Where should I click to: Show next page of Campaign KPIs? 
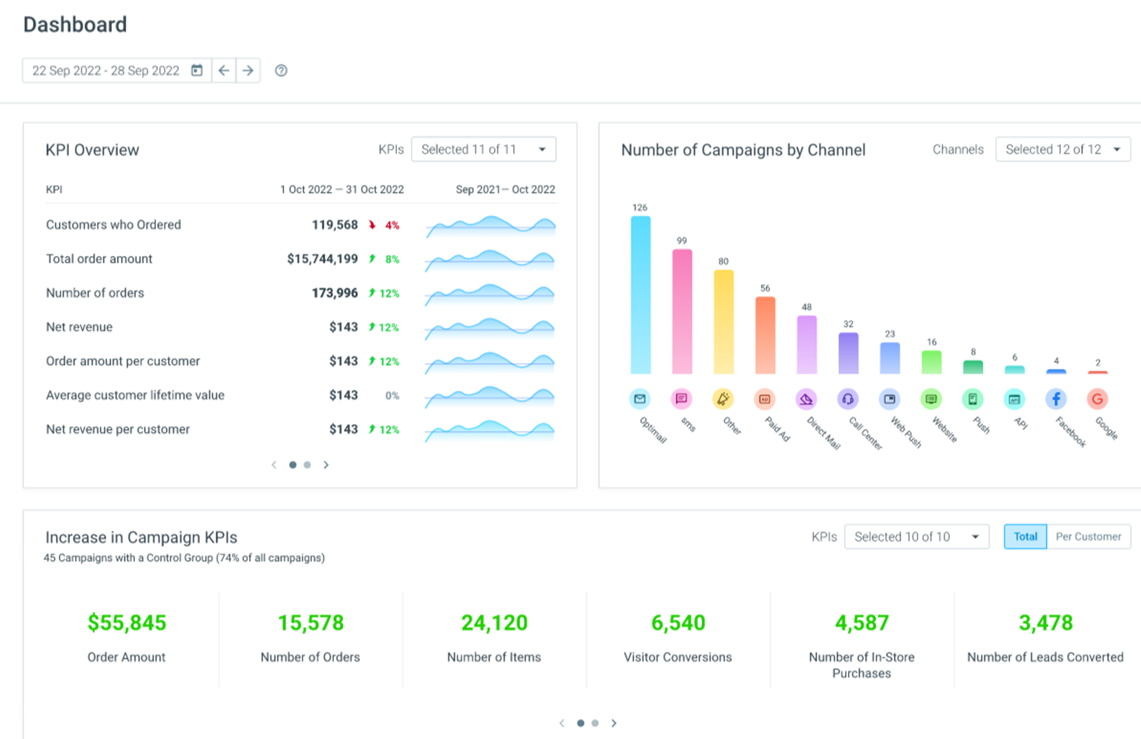tap(613, 723)
